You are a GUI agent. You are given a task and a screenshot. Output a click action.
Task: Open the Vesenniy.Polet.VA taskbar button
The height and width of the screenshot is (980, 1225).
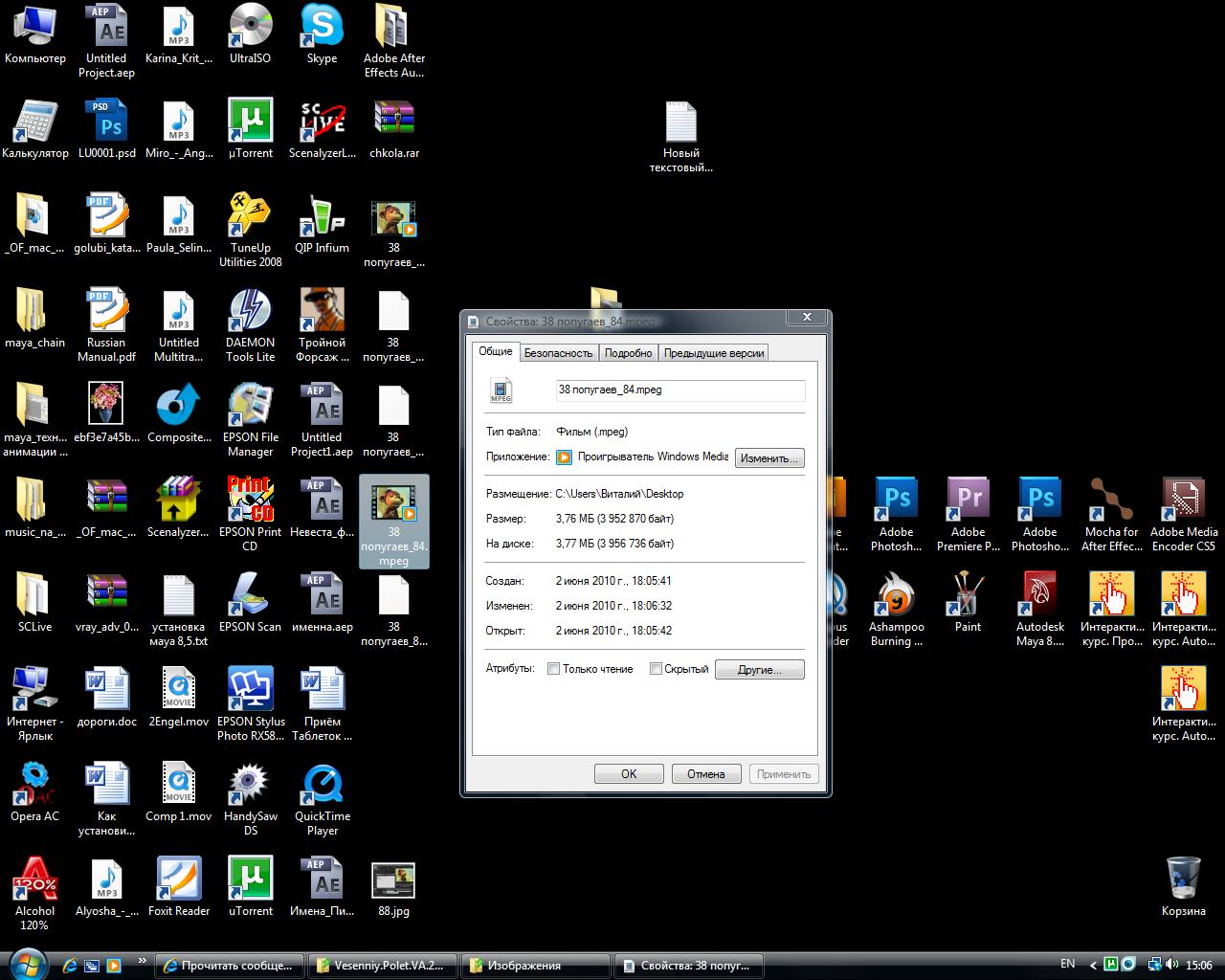coord(383,965)
